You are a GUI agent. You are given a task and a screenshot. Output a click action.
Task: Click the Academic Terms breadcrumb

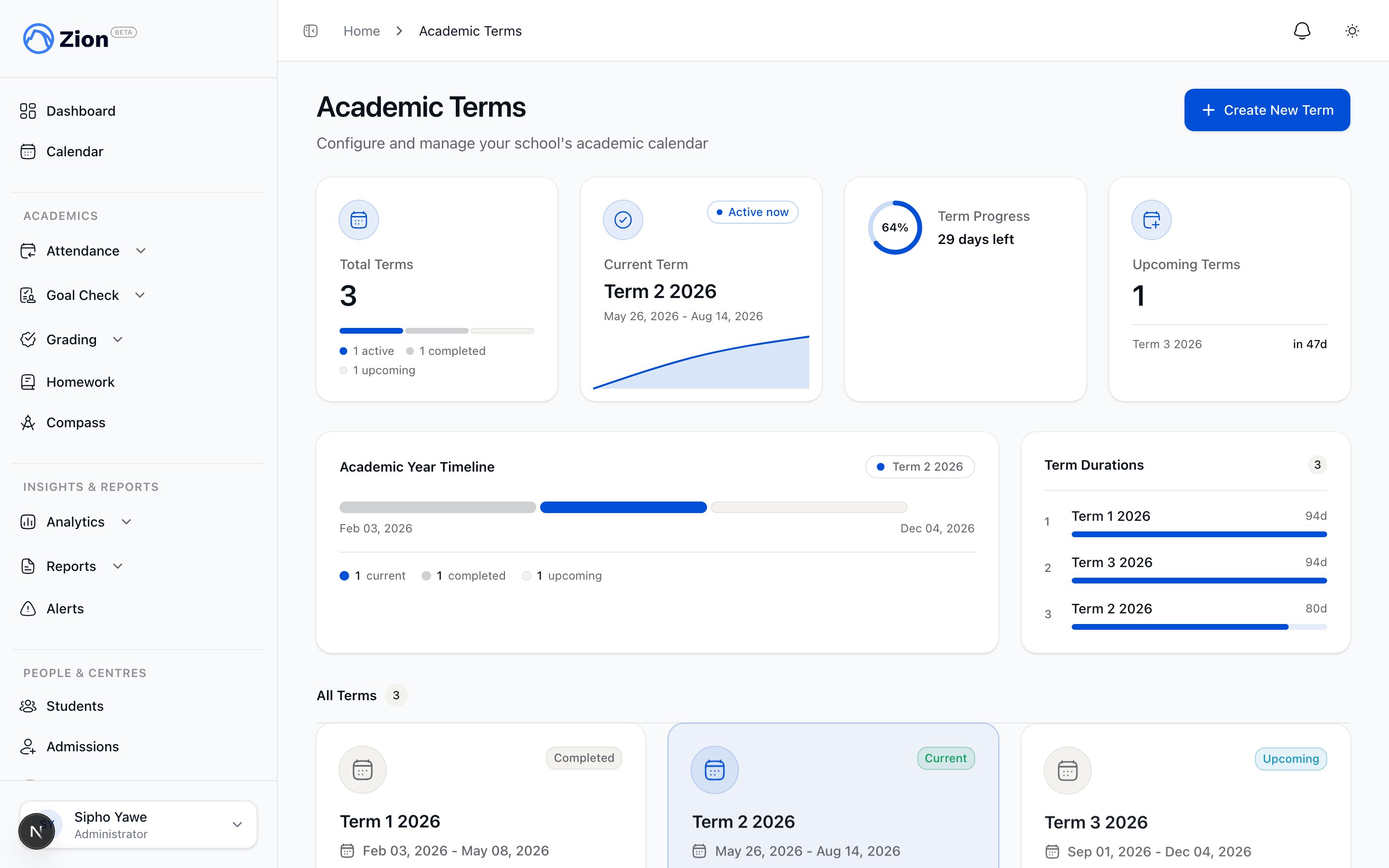click(470, 31)
